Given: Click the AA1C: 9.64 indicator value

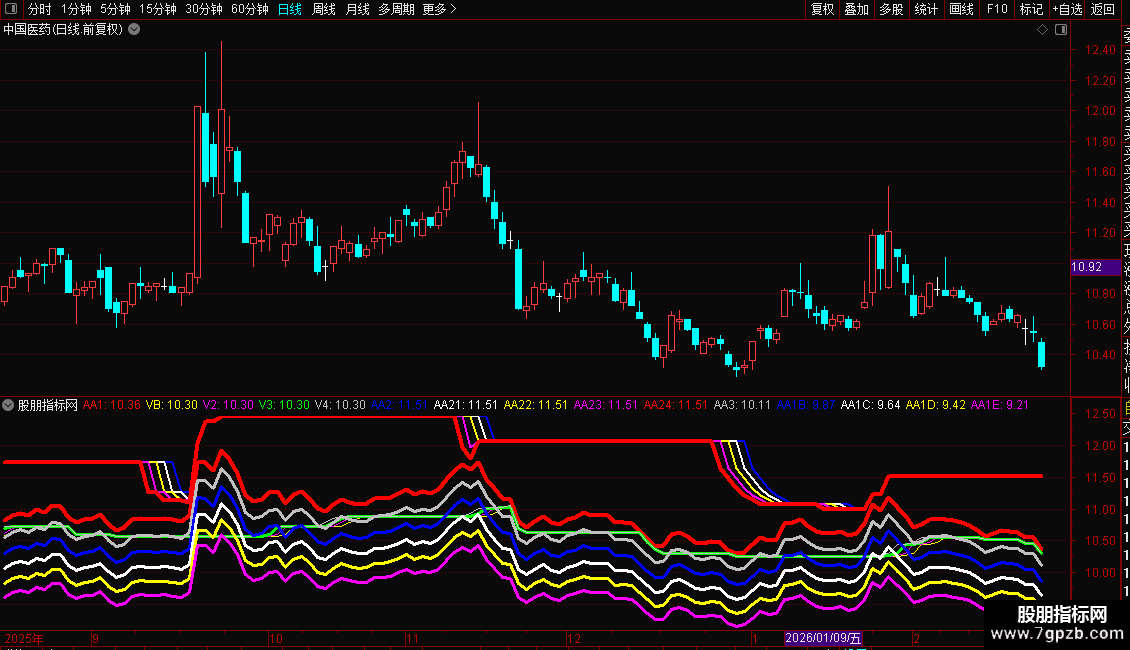Looking at the screenshot, I should coord(871,405).
